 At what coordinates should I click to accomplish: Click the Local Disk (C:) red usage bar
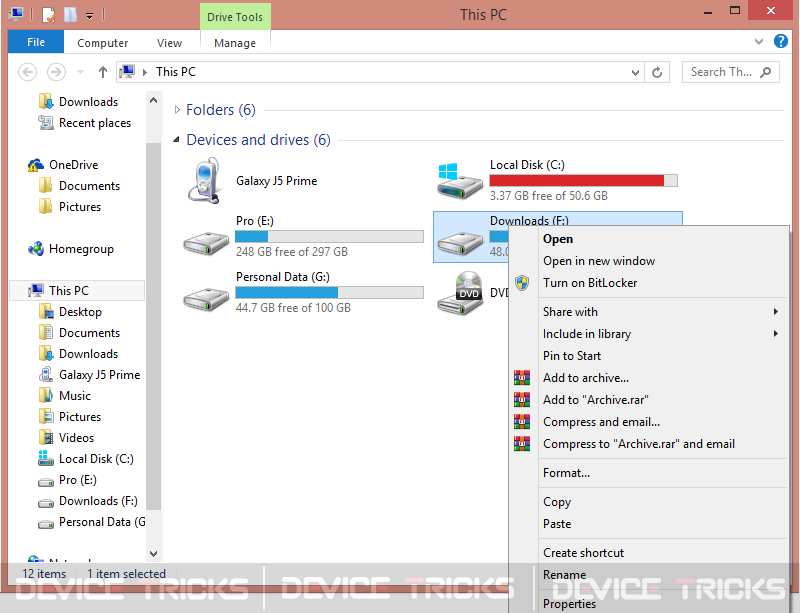(x=583, y=180)
